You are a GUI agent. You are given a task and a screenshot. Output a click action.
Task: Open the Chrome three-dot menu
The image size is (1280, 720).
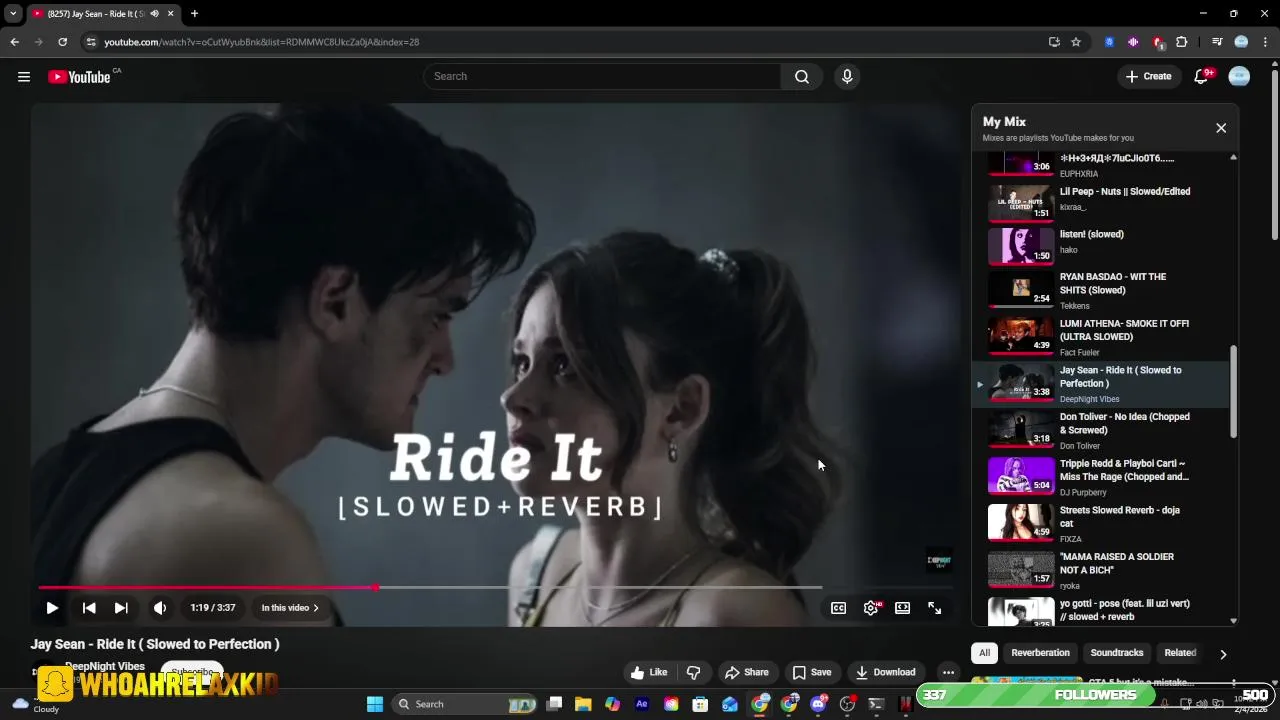[1264, 42]
